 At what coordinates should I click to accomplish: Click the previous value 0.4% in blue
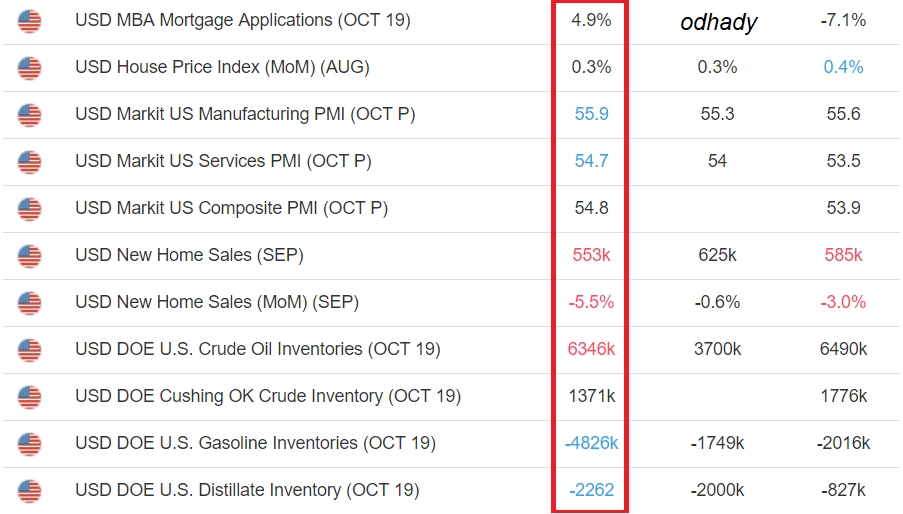tap(843, 67)
